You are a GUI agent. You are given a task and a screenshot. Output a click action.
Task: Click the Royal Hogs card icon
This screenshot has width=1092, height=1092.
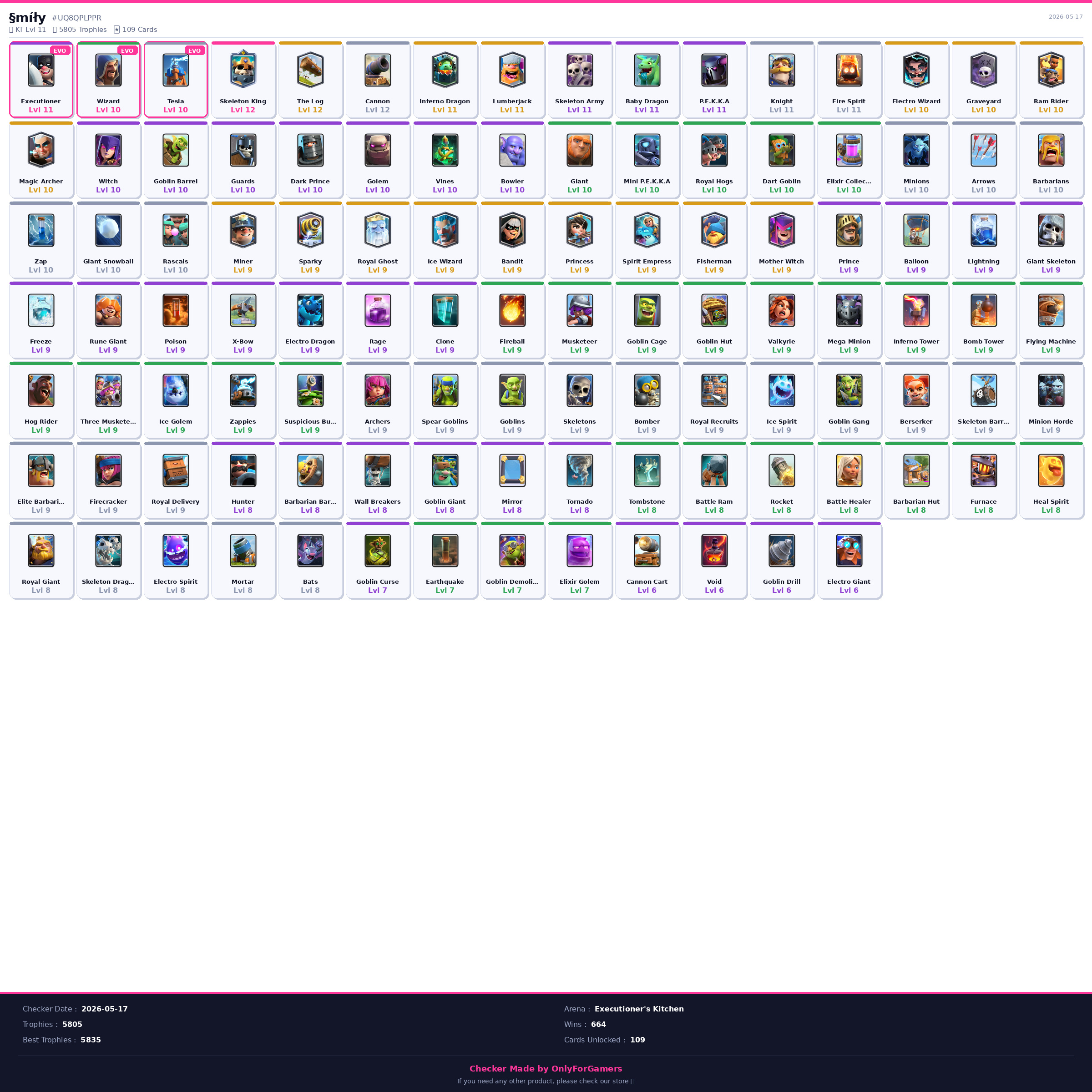click(714, 150)
